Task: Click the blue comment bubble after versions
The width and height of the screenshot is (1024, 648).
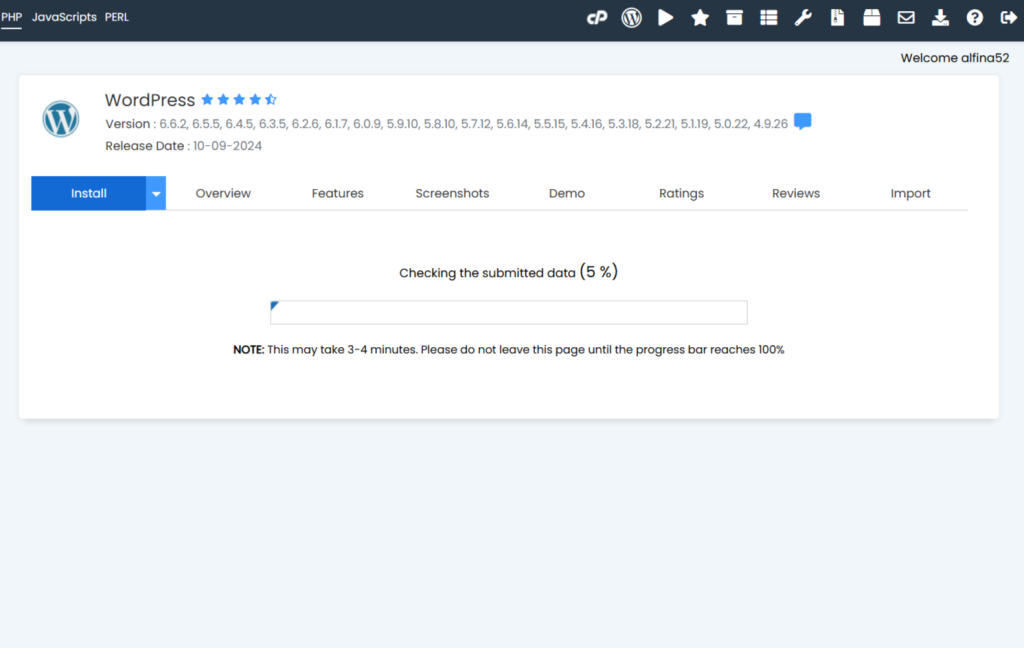Action: (x=802, y=122)
